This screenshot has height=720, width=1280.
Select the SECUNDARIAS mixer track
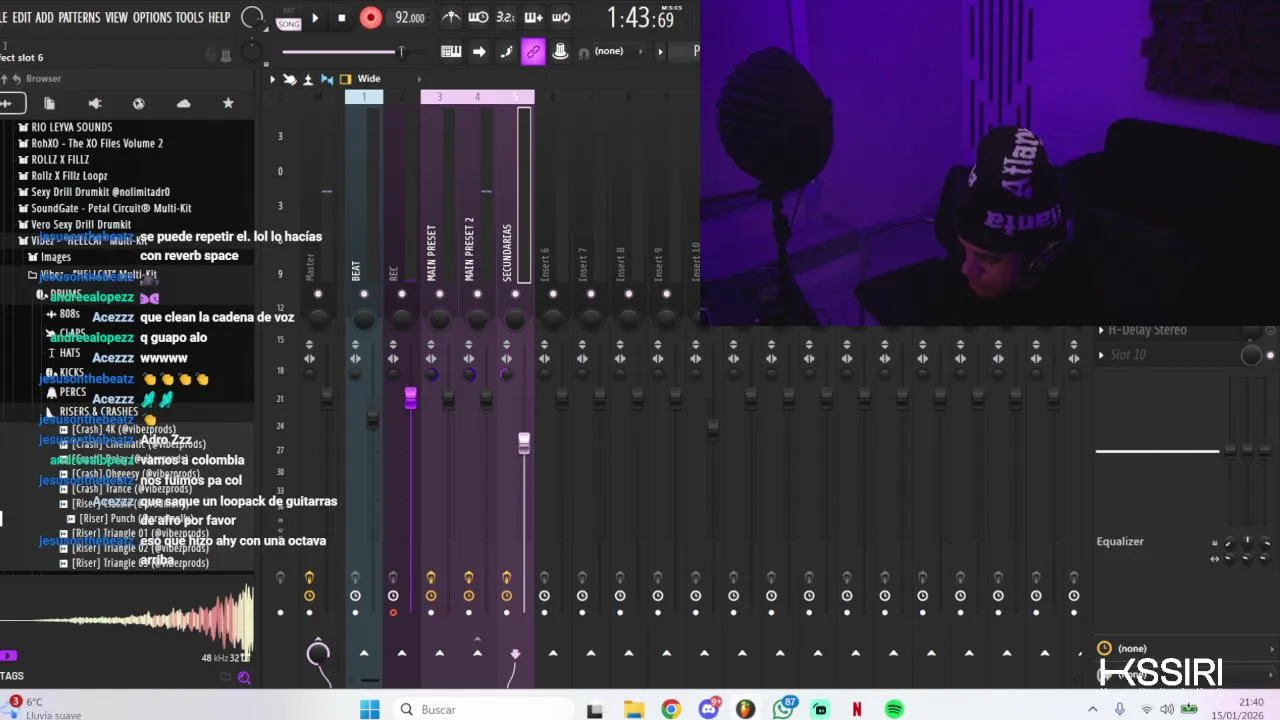[507, 252]
